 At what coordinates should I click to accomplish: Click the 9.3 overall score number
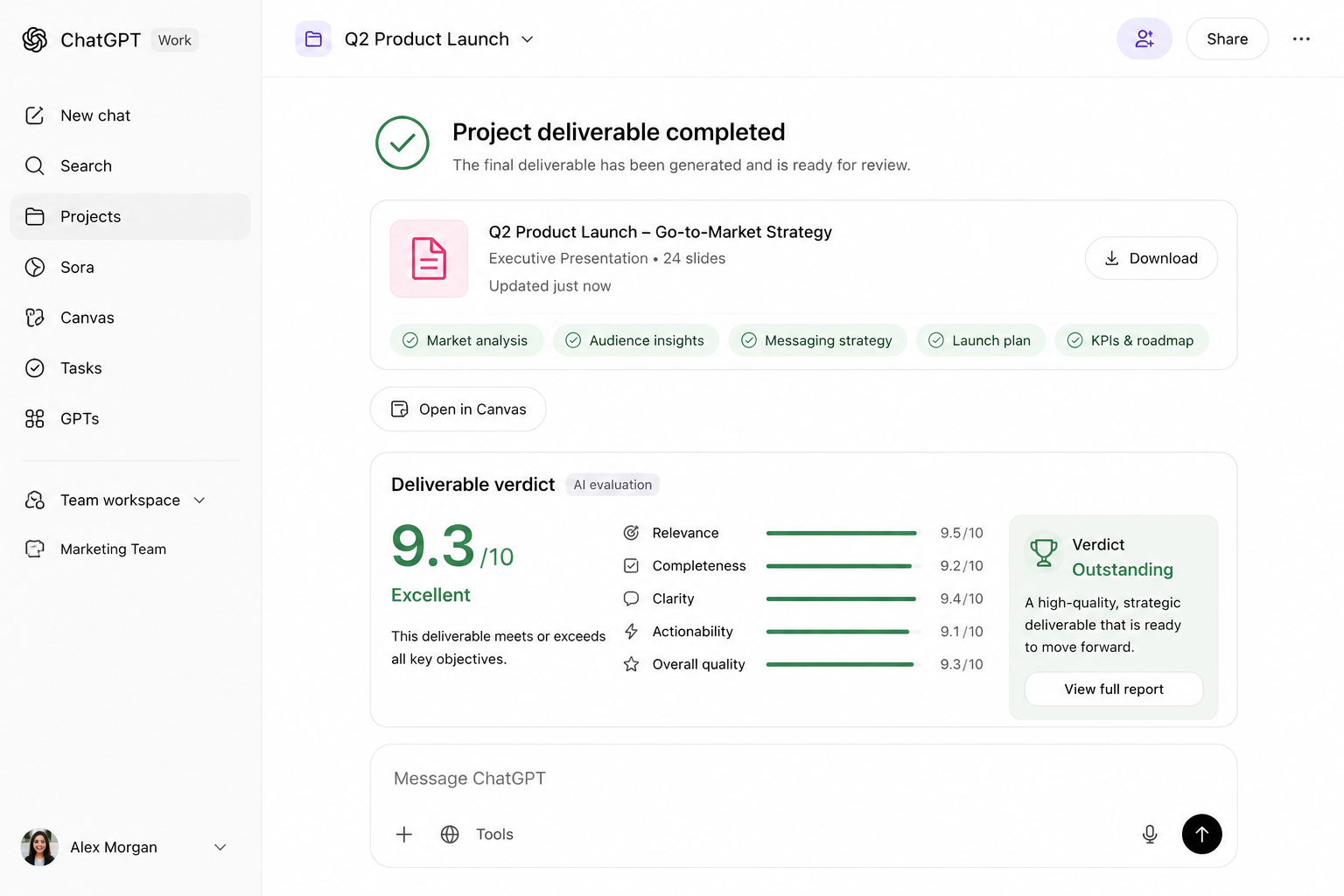pos(433,547)
